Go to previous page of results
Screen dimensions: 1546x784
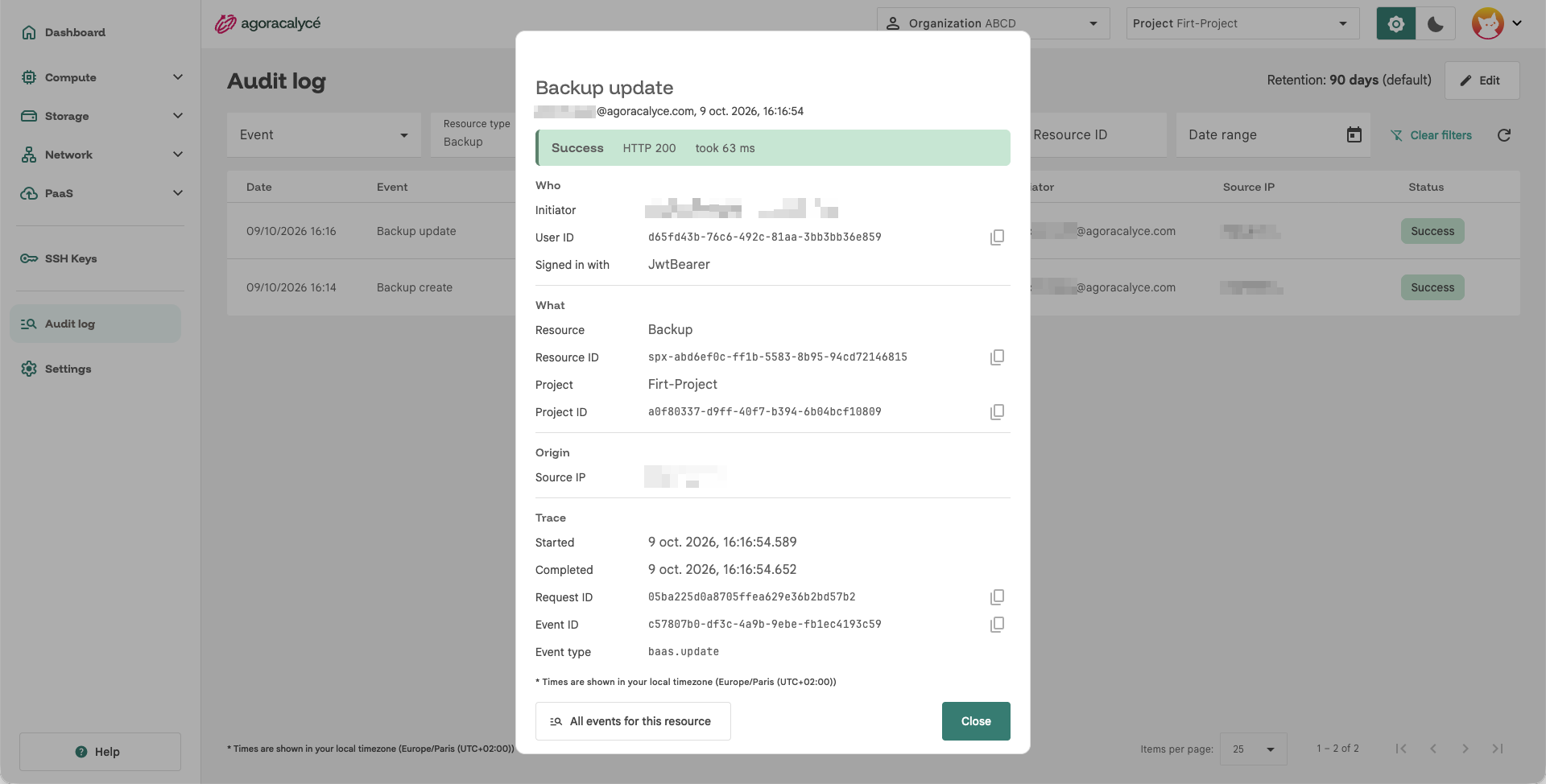(1433, 749)
